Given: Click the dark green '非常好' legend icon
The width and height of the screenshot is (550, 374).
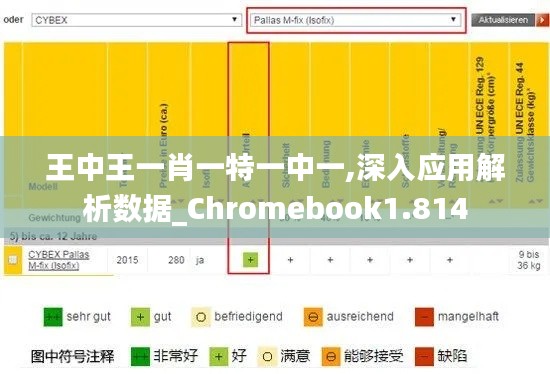Looking at the screenshot, I should click(140, 356).
